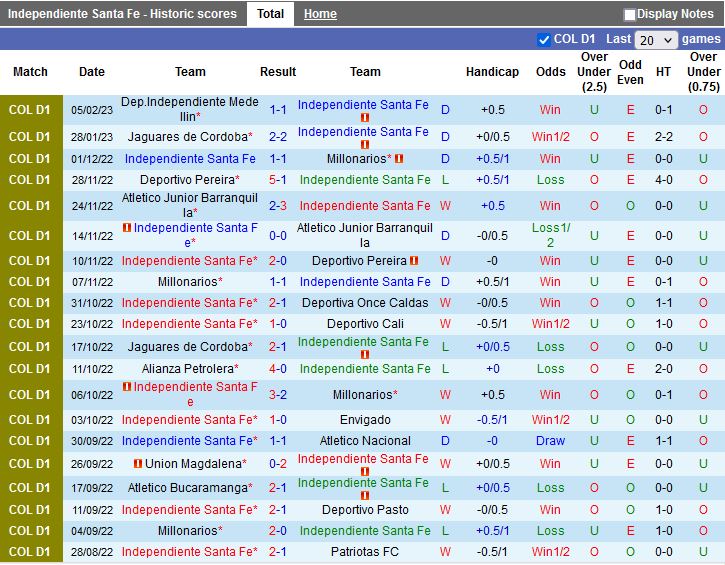The height and width of the screenshot is (565, 725).
Task: Click red card icon next to Millonarios 01/12/22
Action: [399, 159]
